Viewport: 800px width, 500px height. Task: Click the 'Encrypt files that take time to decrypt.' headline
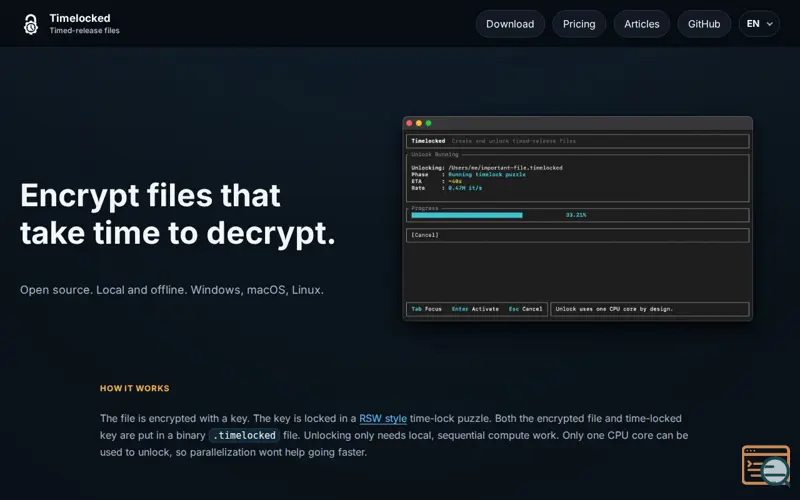click(x=178, y=214)
